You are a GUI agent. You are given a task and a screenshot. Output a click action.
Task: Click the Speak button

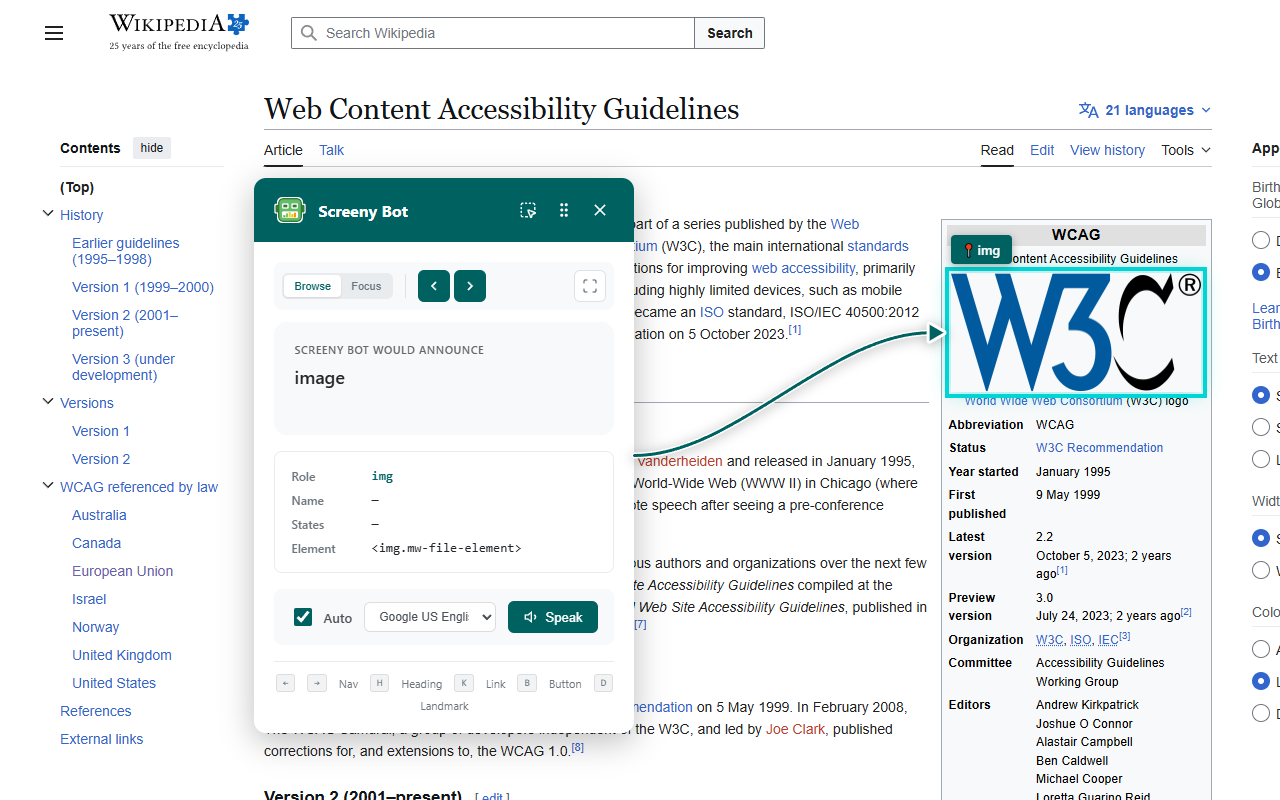[553, 617]
